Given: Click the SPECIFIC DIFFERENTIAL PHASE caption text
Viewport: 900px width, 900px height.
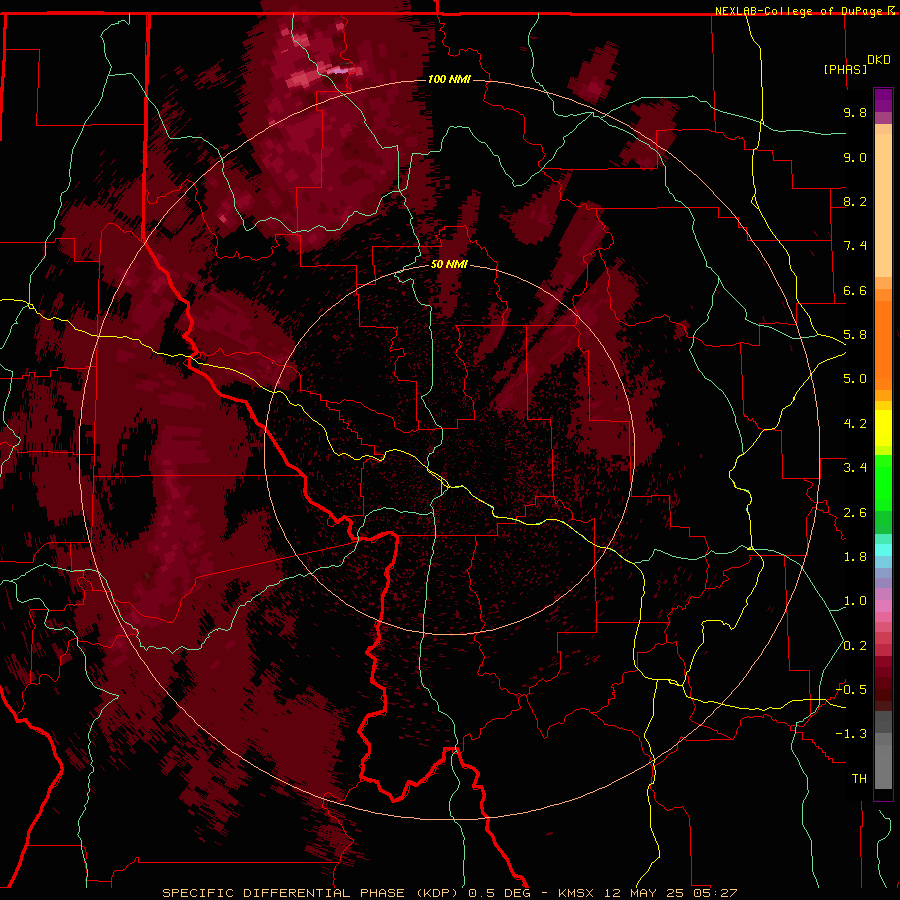Looking at the screenshot, I should pos(285,893).
